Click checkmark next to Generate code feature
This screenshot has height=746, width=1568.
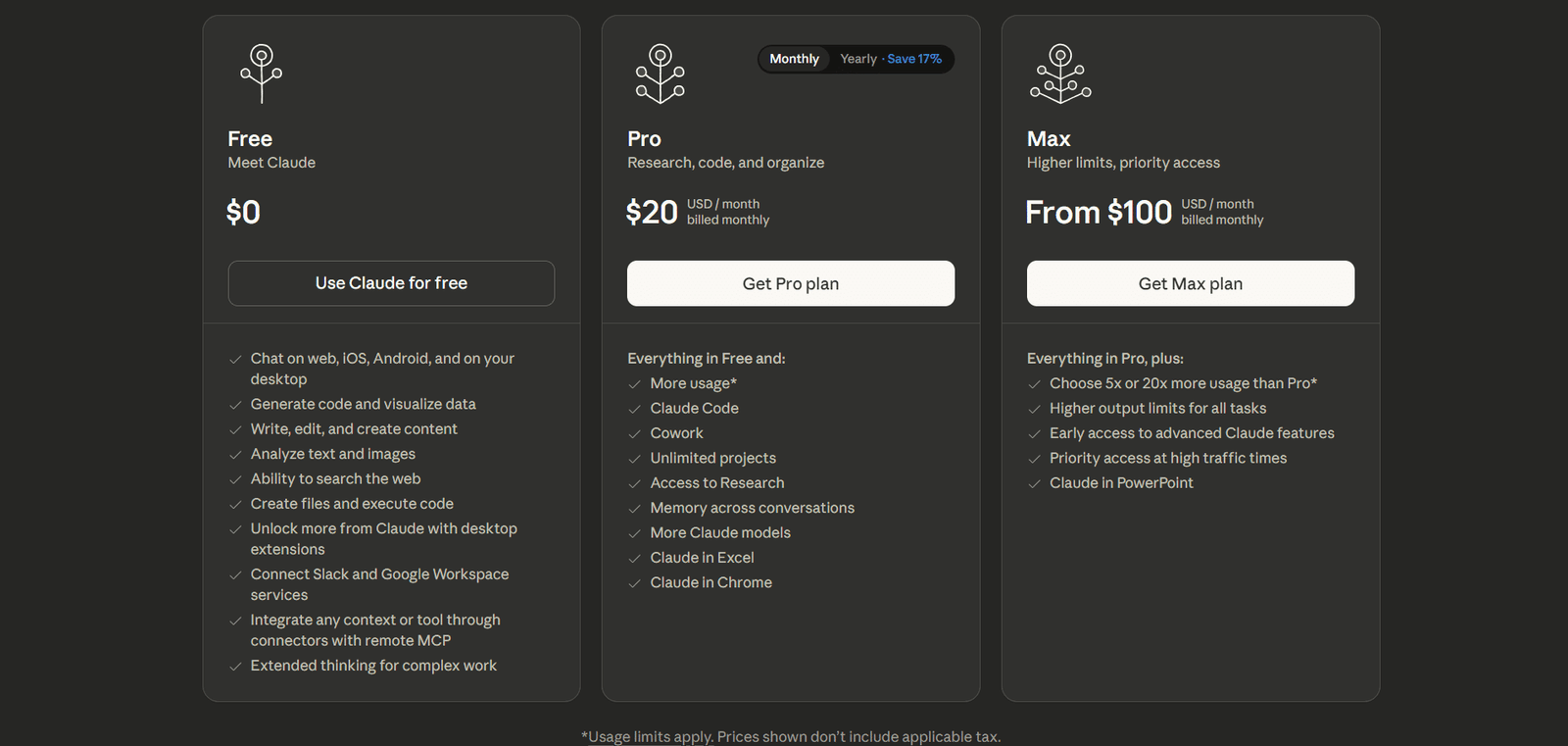pyautogui.click(x=235, y=405)
